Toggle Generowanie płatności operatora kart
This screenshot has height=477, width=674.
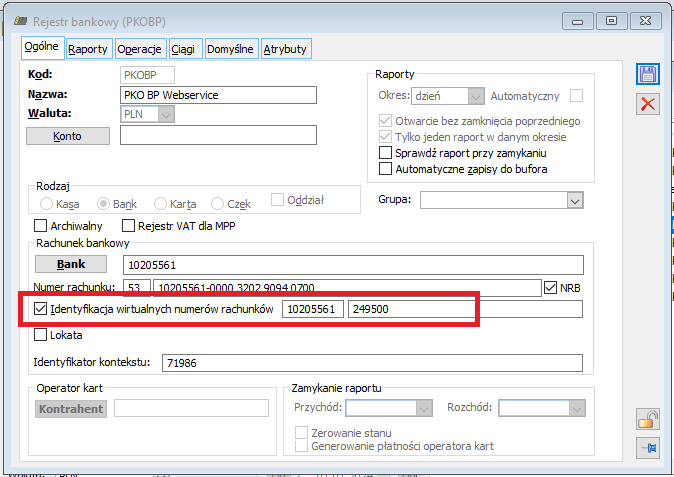click(301, 446)
